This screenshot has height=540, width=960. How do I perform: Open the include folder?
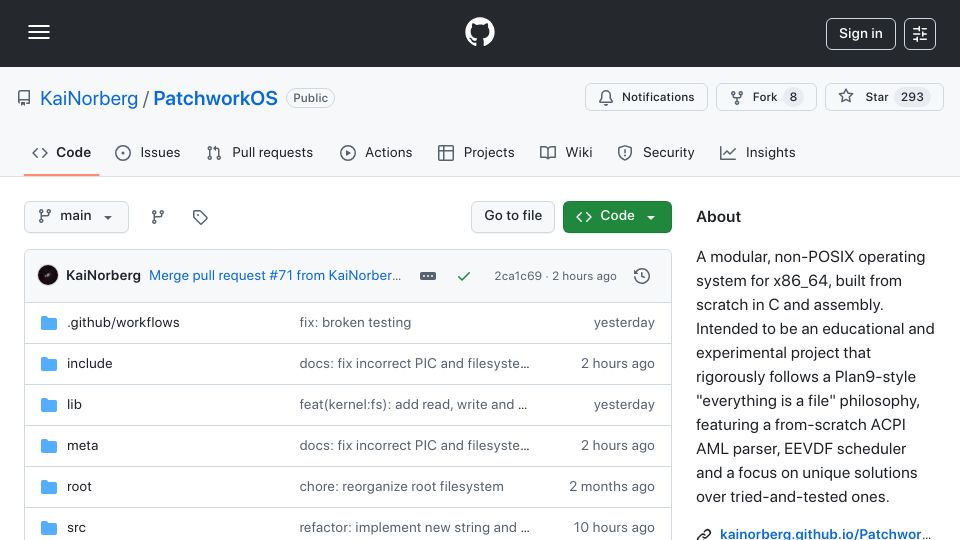89,364
